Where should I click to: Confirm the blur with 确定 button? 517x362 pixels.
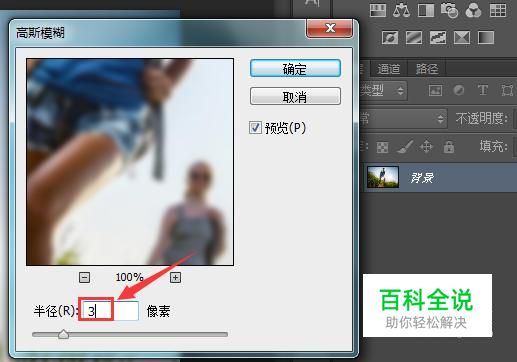[x=295, y=68]
